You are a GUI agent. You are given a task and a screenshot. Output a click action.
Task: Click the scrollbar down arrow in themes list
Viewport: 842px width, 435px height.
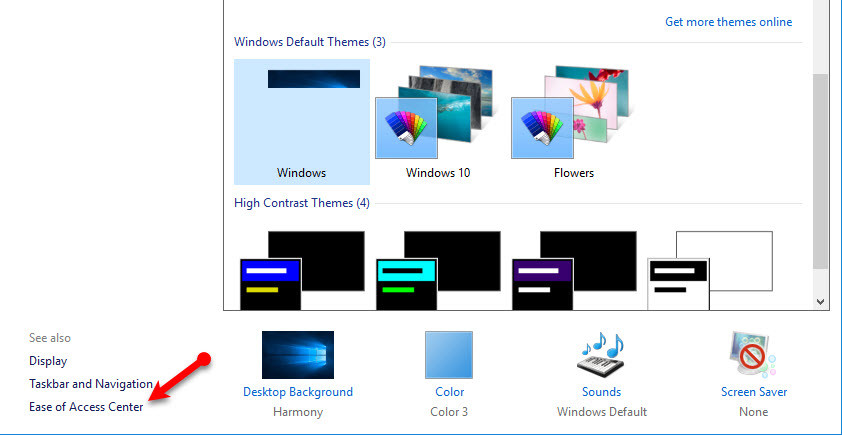click(820, 302)
